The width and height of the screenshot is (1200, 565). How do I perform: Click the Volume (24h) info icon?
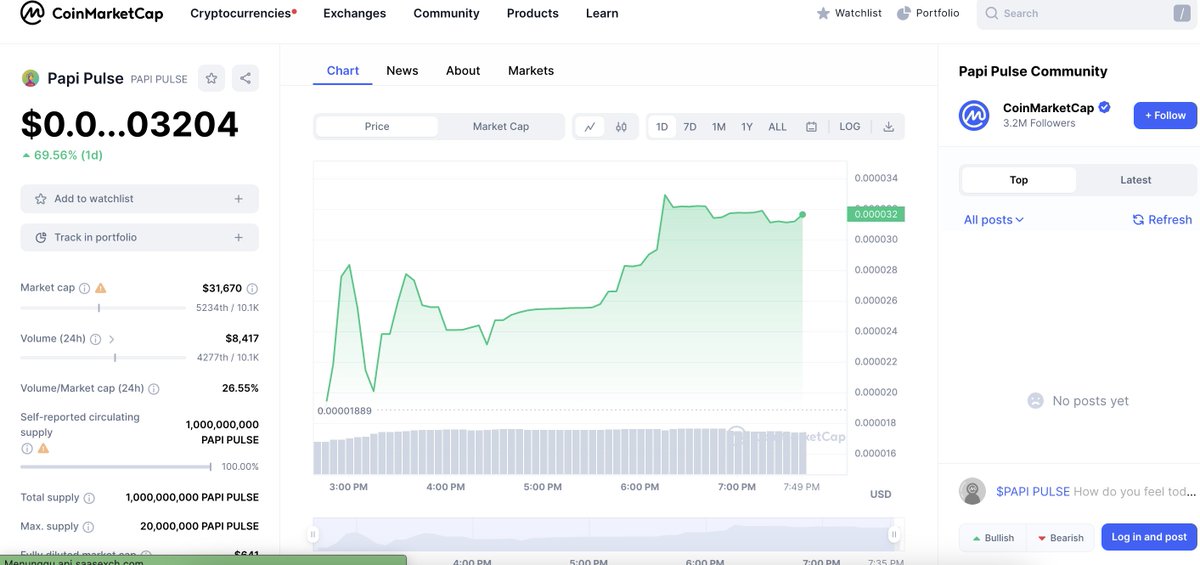[x=95, y=339]
